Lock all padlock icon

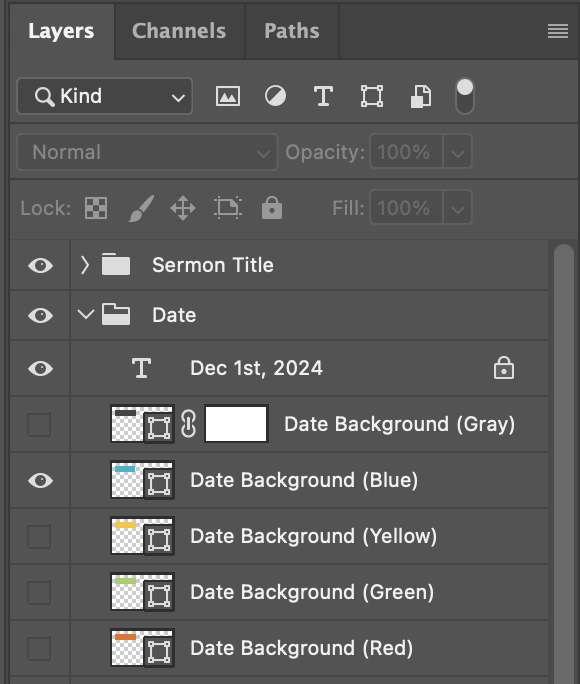pos(272,207)
